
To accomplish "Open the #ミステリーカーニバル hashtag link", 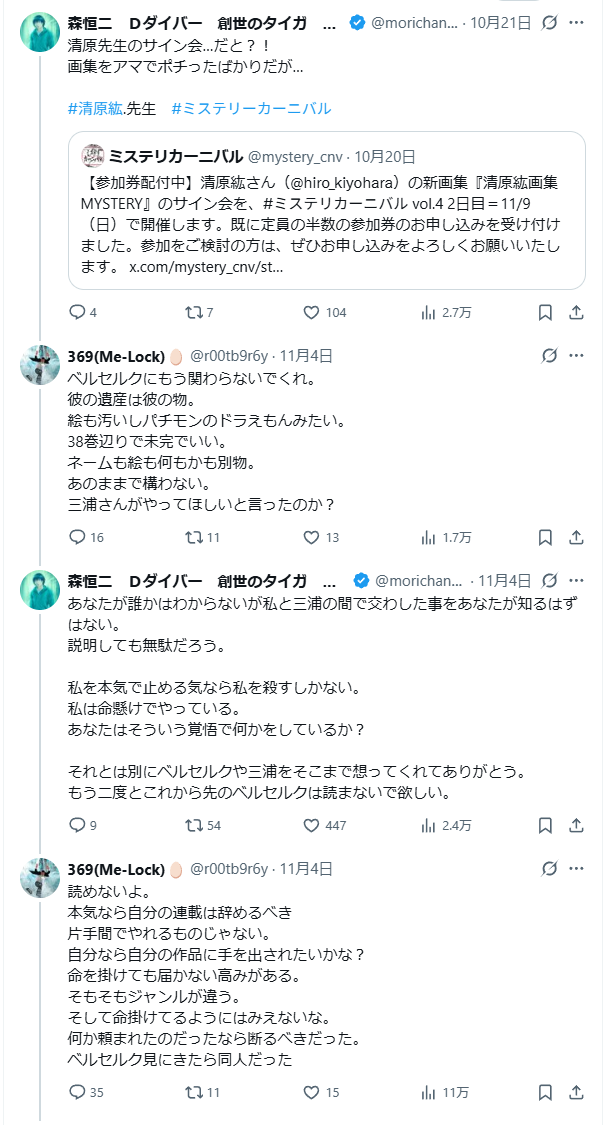I will [x=251, y=108].
